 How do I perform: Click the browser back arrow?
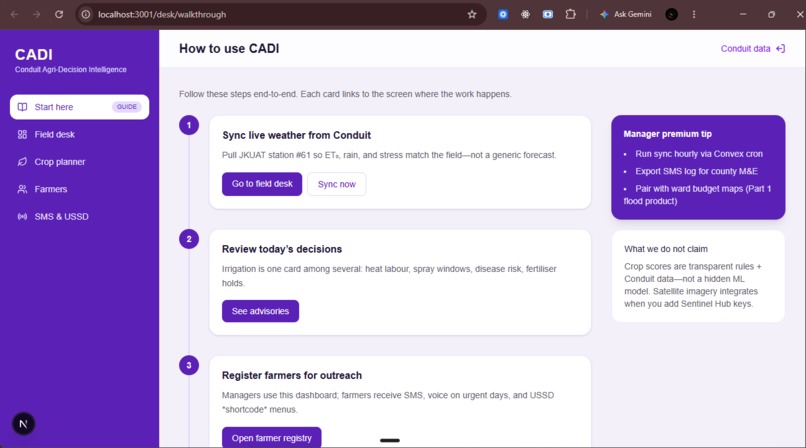[14, 14]
